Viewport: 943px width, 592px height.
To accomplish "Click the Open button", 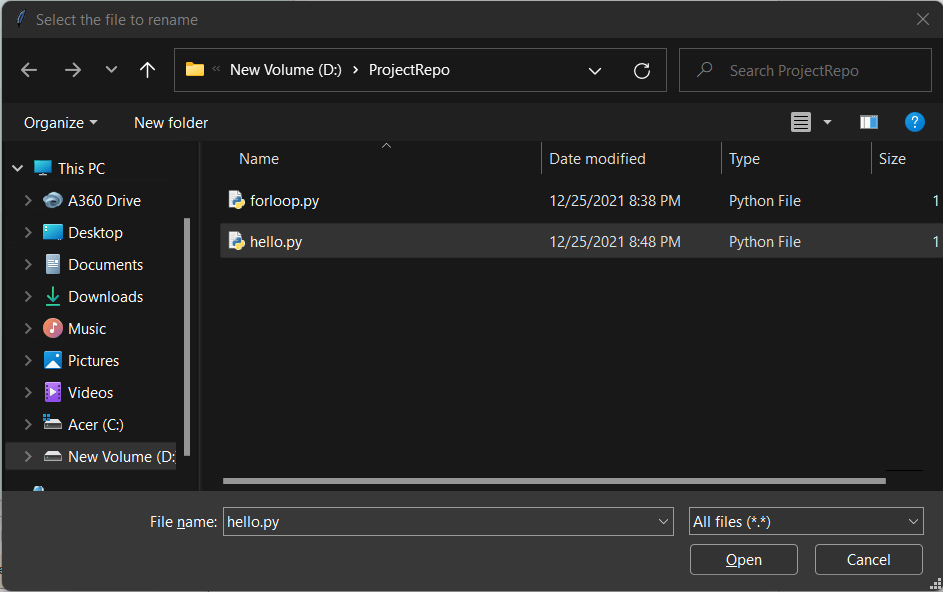I will [x=743, y=559].
